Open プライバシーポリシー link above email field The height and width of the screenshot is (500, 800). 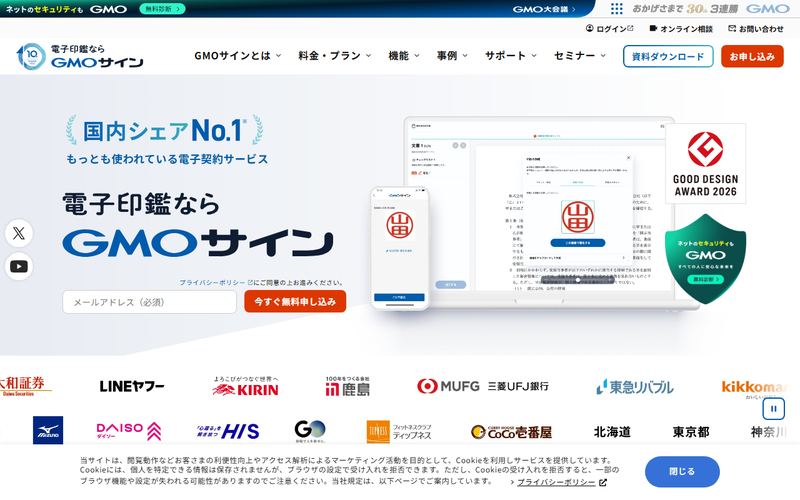(x=215, y=282)
